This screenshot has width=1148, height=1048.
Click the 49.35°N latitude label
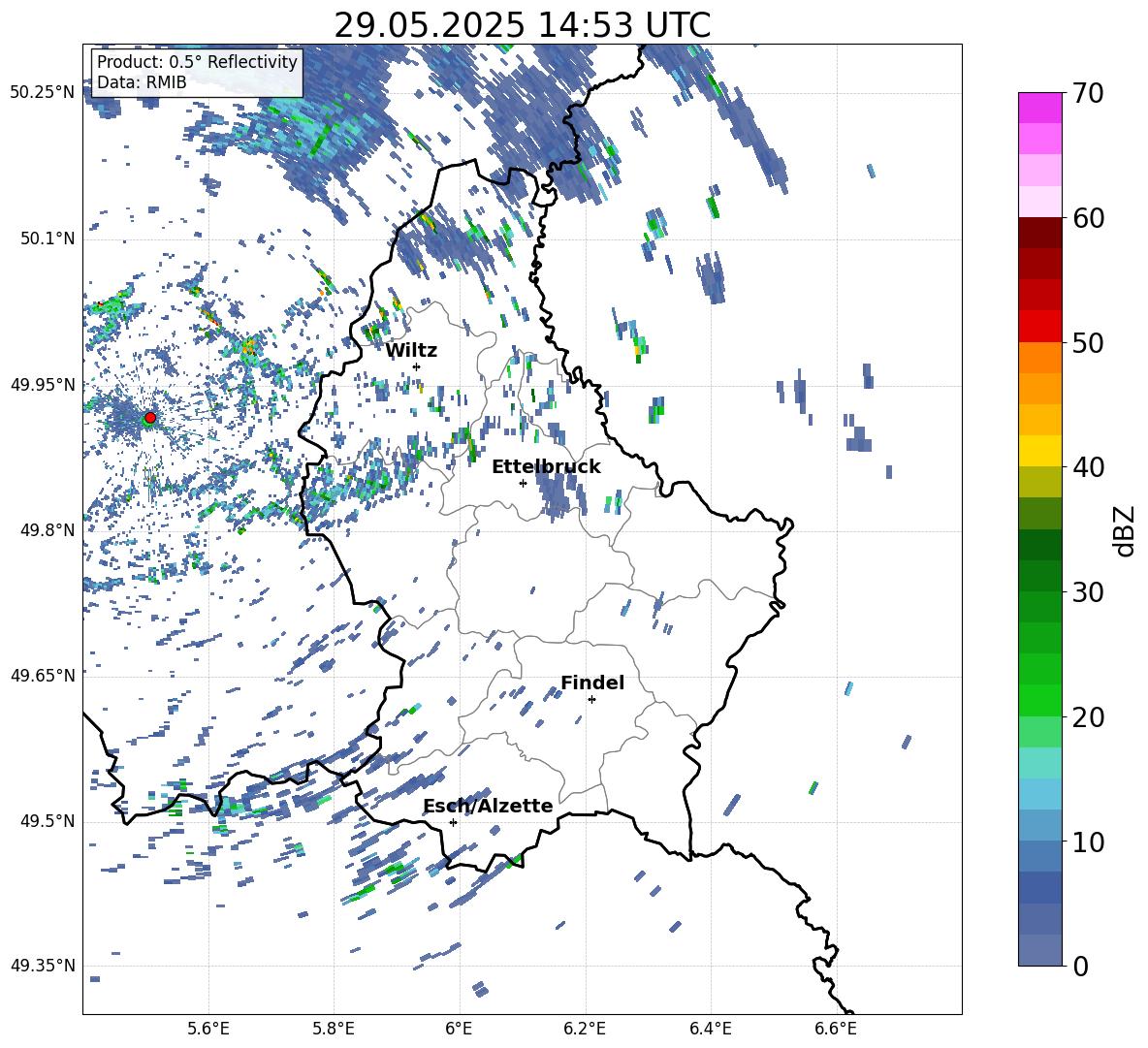point(43,966)
